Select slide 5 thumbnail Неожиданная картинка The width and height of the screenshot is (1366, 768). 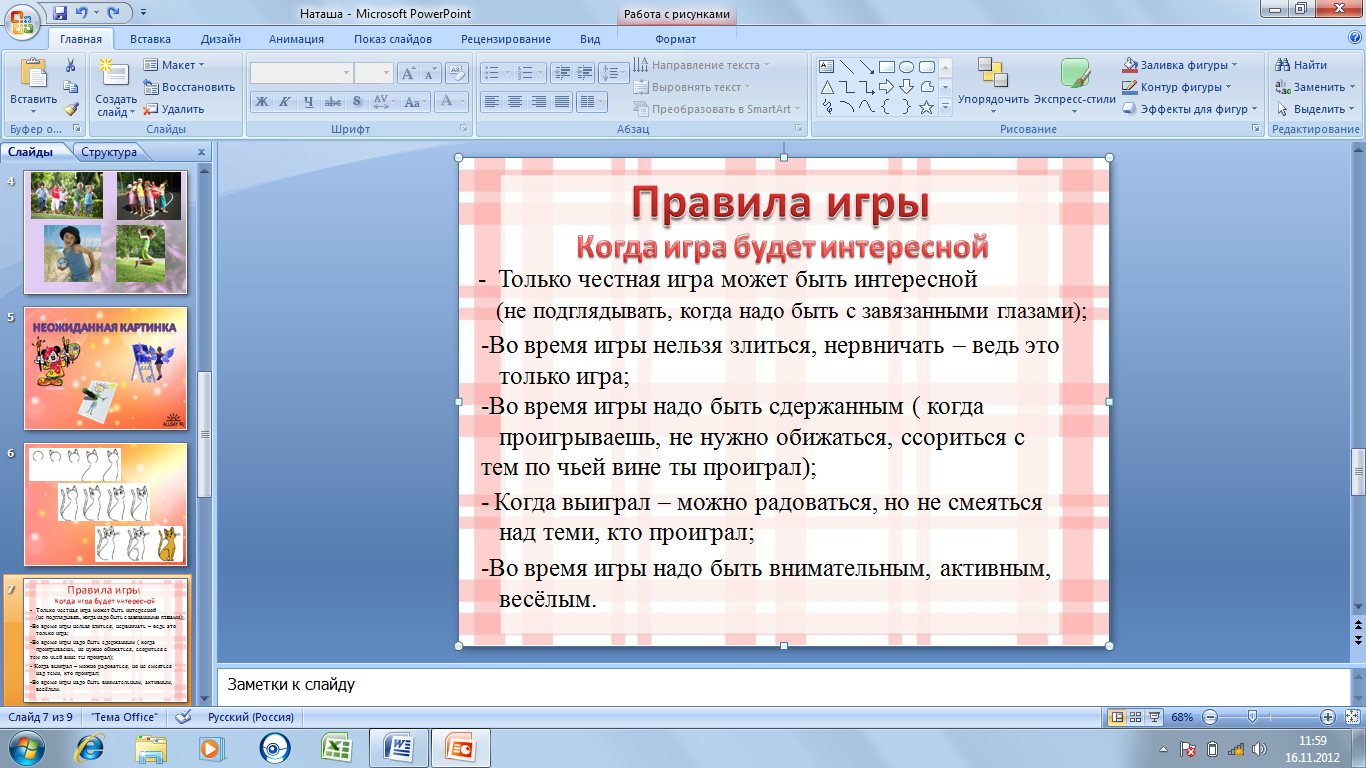click(105, 368)
